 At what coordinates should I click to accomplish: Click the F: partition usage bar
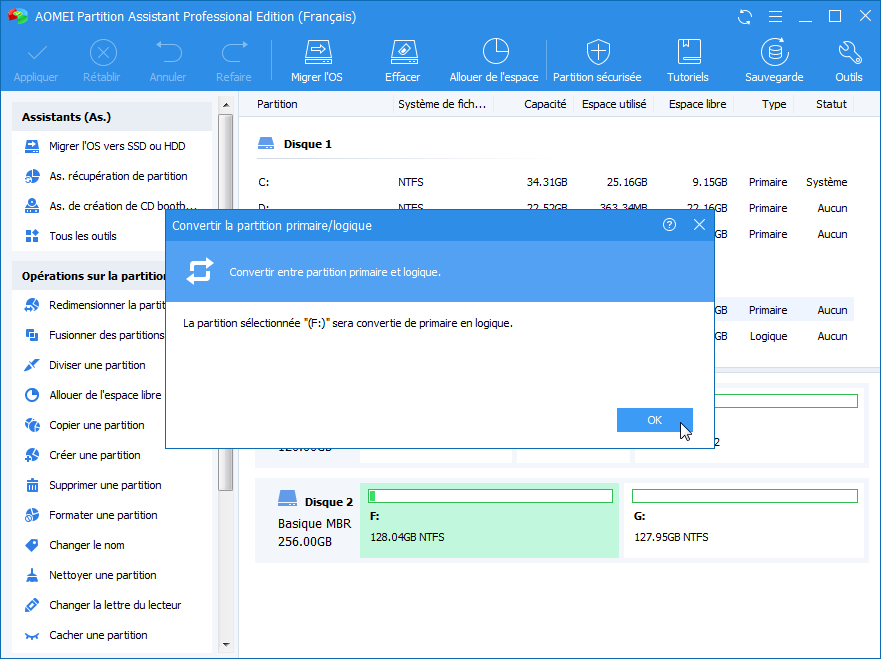tap(490, 496)
